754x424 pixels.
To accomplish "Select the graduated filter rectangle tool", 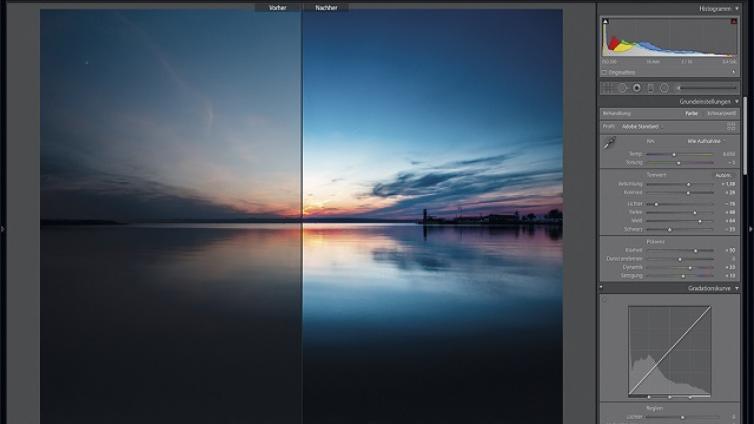I will (x=651, y=88).
